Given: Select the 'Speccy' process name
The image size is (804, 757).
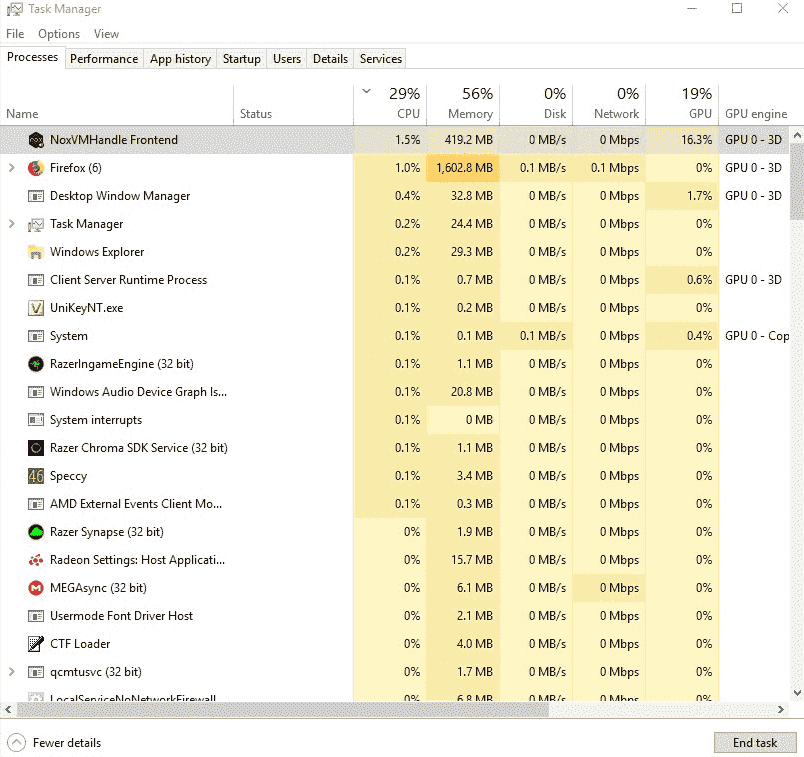Looking at the screenshot, I should pyautogui.click(x=68, y=476).
